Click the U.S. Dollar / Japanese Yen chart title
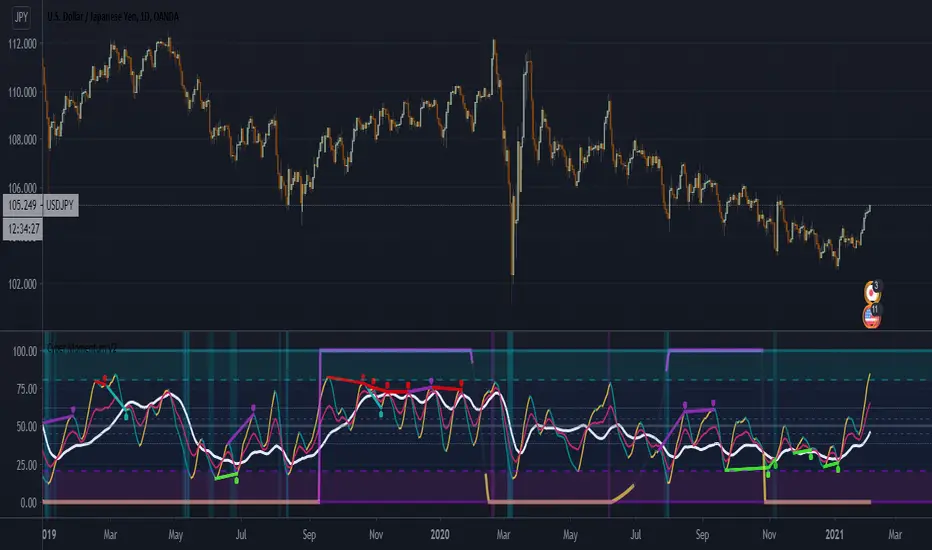Screen dimensions: 932x550 click(x=113, y=17)
